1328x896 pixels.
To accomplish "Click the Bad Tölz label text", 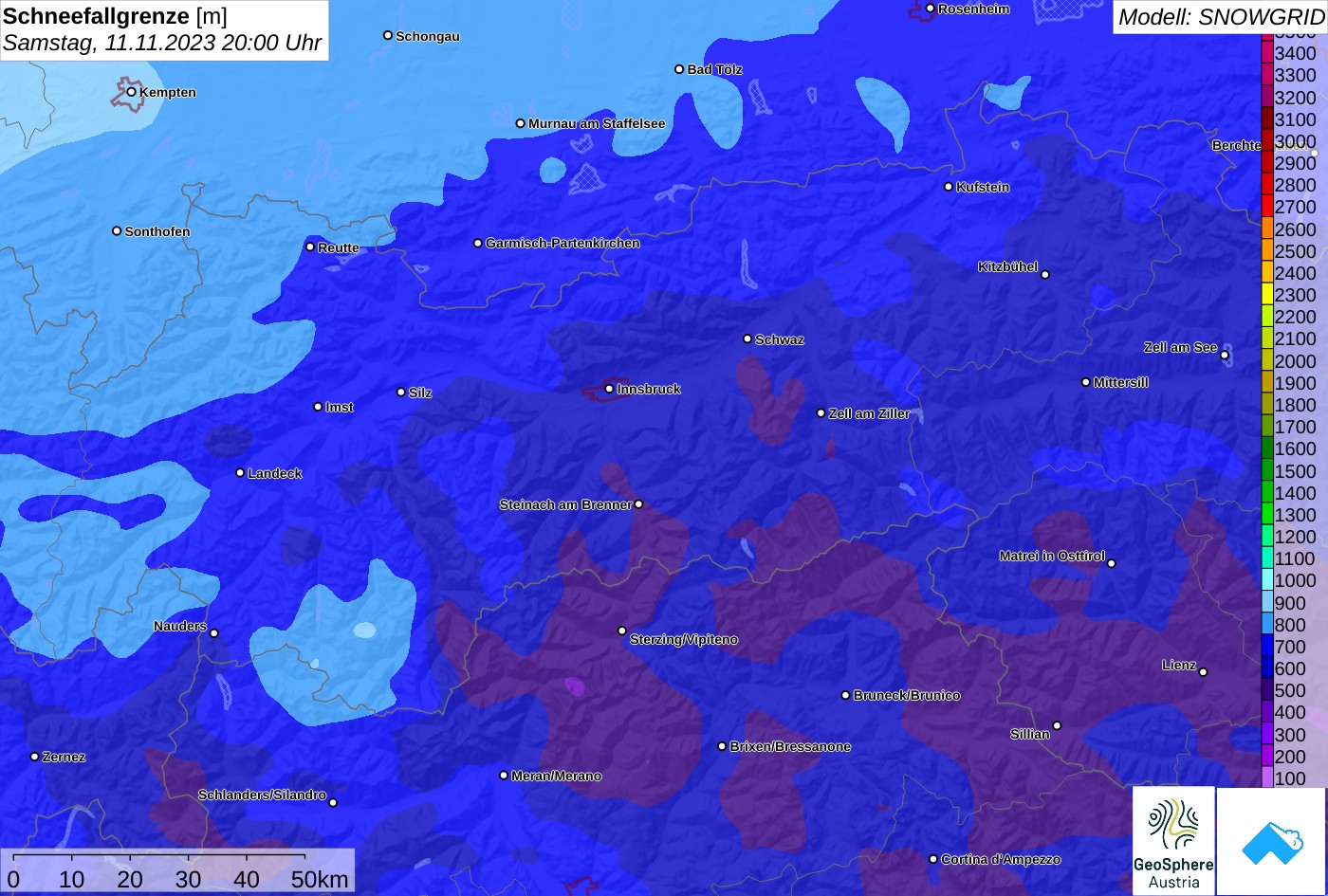I will (715, 69).
